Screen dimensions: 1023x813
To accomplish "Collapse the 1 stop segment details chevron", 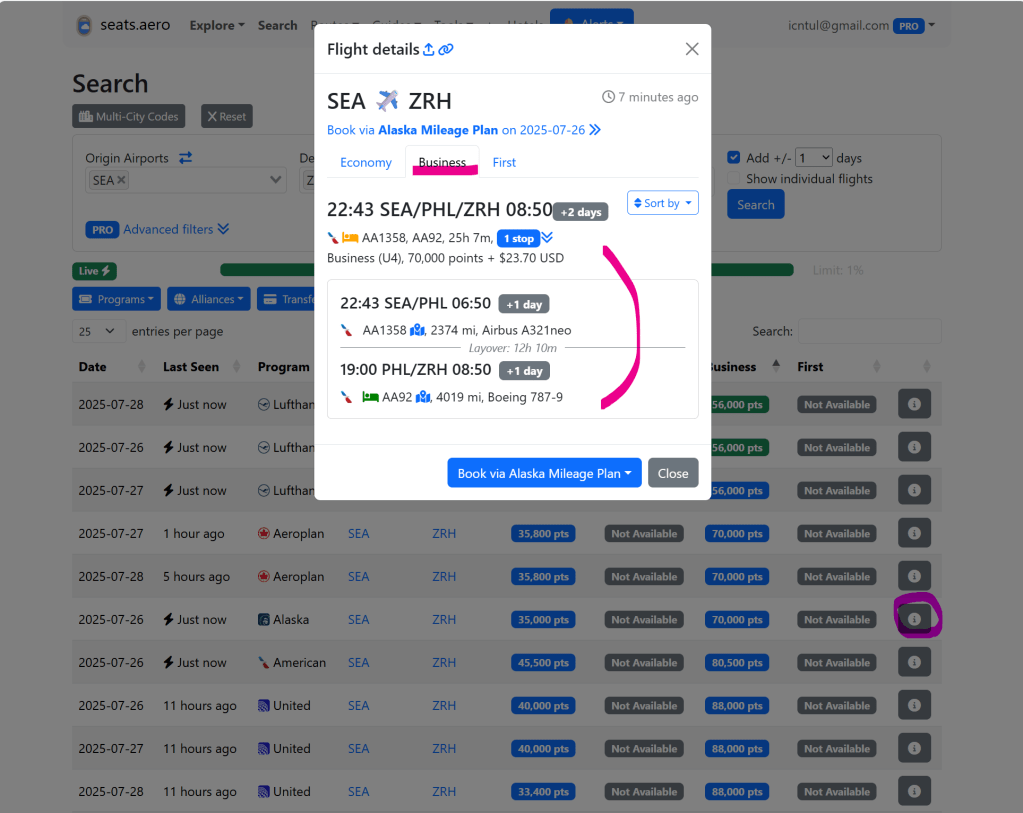I will click(547, 238).
